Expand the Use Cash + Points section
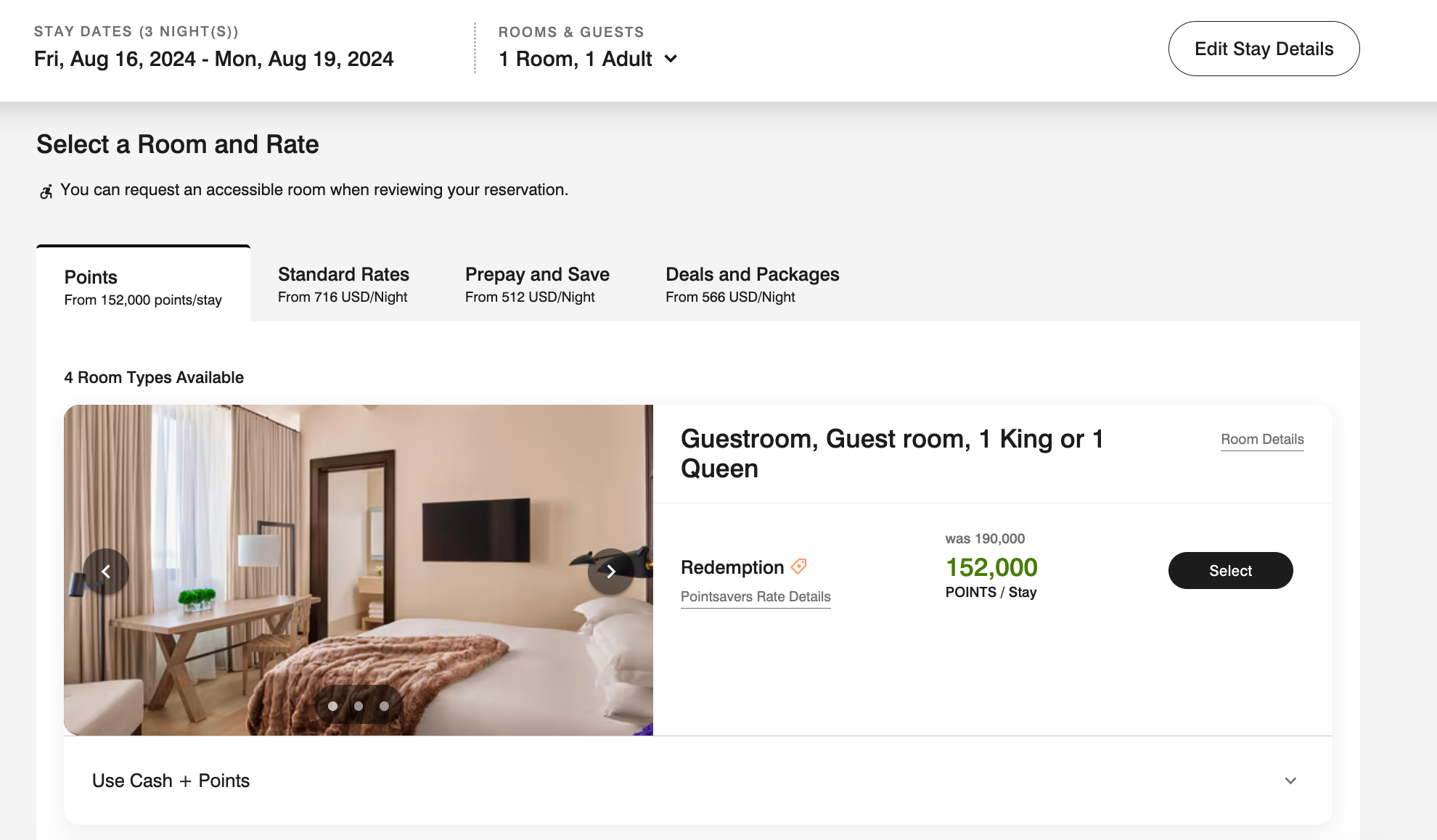The width and height of the screenshot is (1437, 840). pyautogui.click(x=697, y=781)
